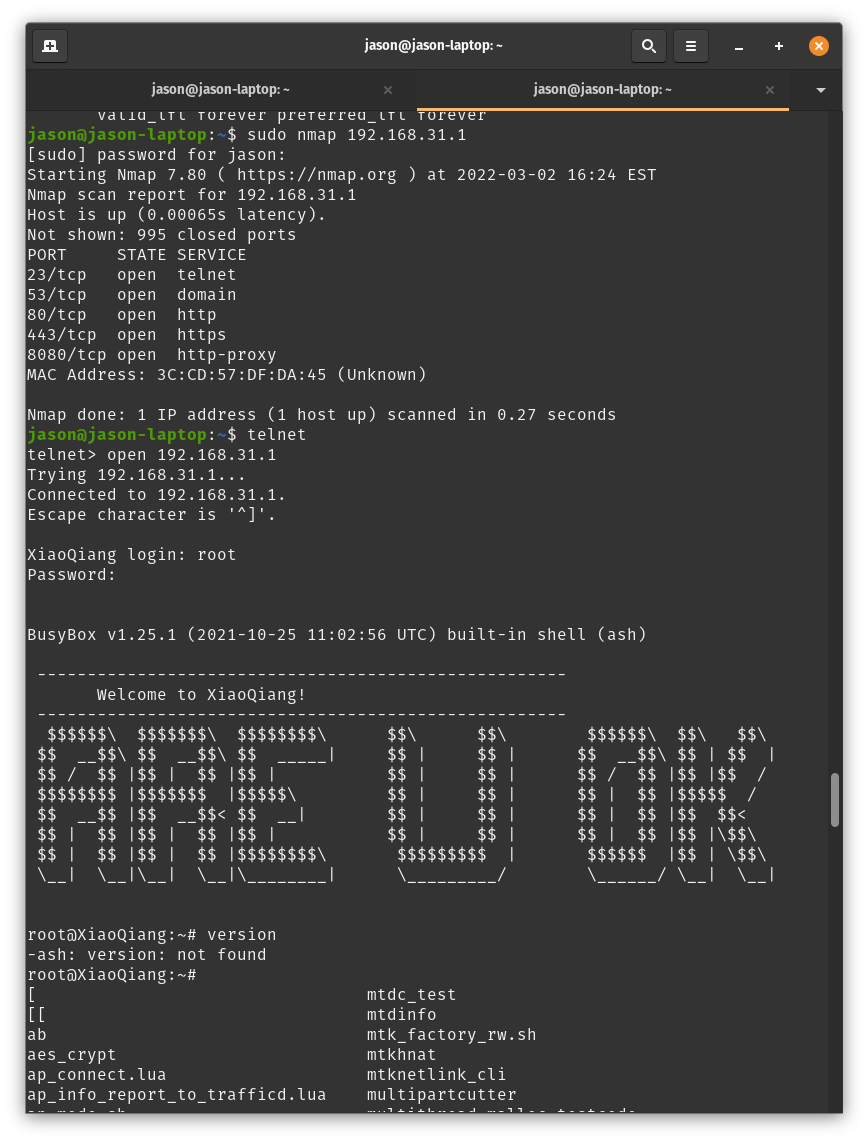Click the https://nmap.org link
The height and width of the screenshot is (1142, 868).
[x=316, y=175]
